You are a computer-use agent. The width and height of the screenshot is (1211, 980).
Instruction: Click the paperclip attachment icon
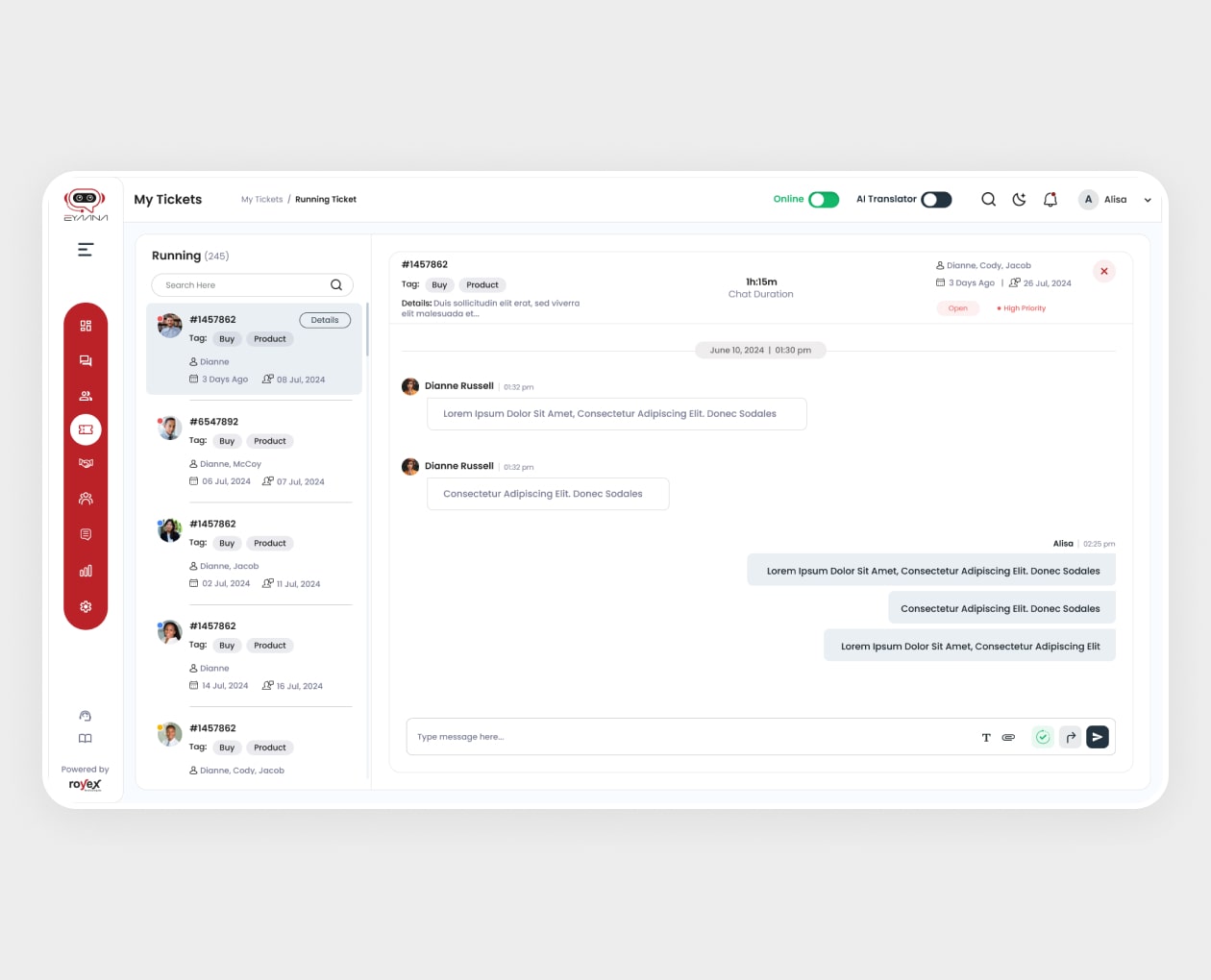pos(1008,738)
